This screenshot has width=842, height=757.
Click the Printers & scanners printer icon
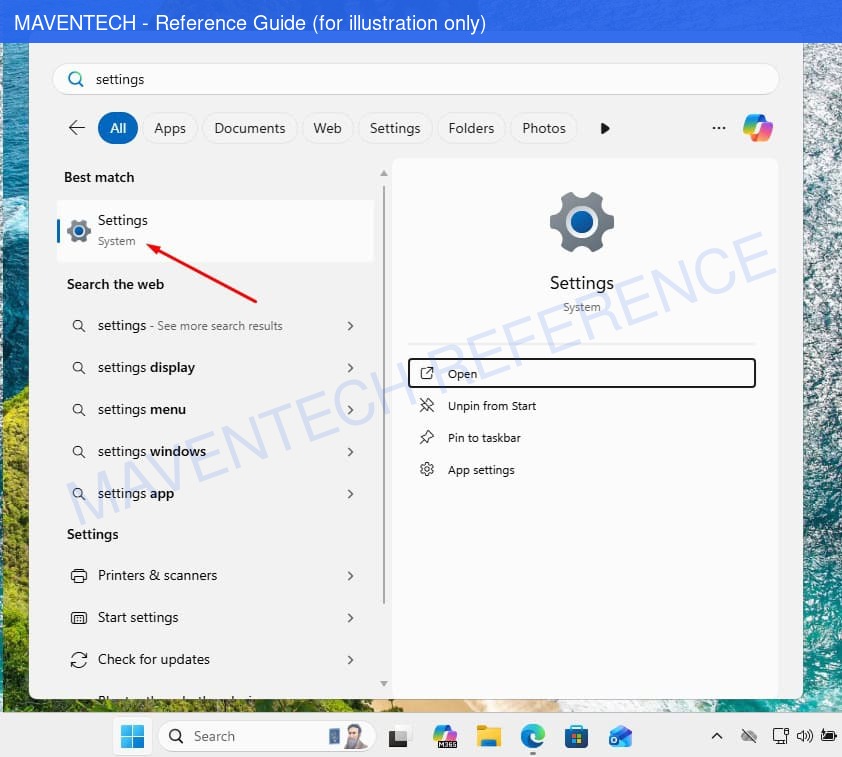point(79,576)
